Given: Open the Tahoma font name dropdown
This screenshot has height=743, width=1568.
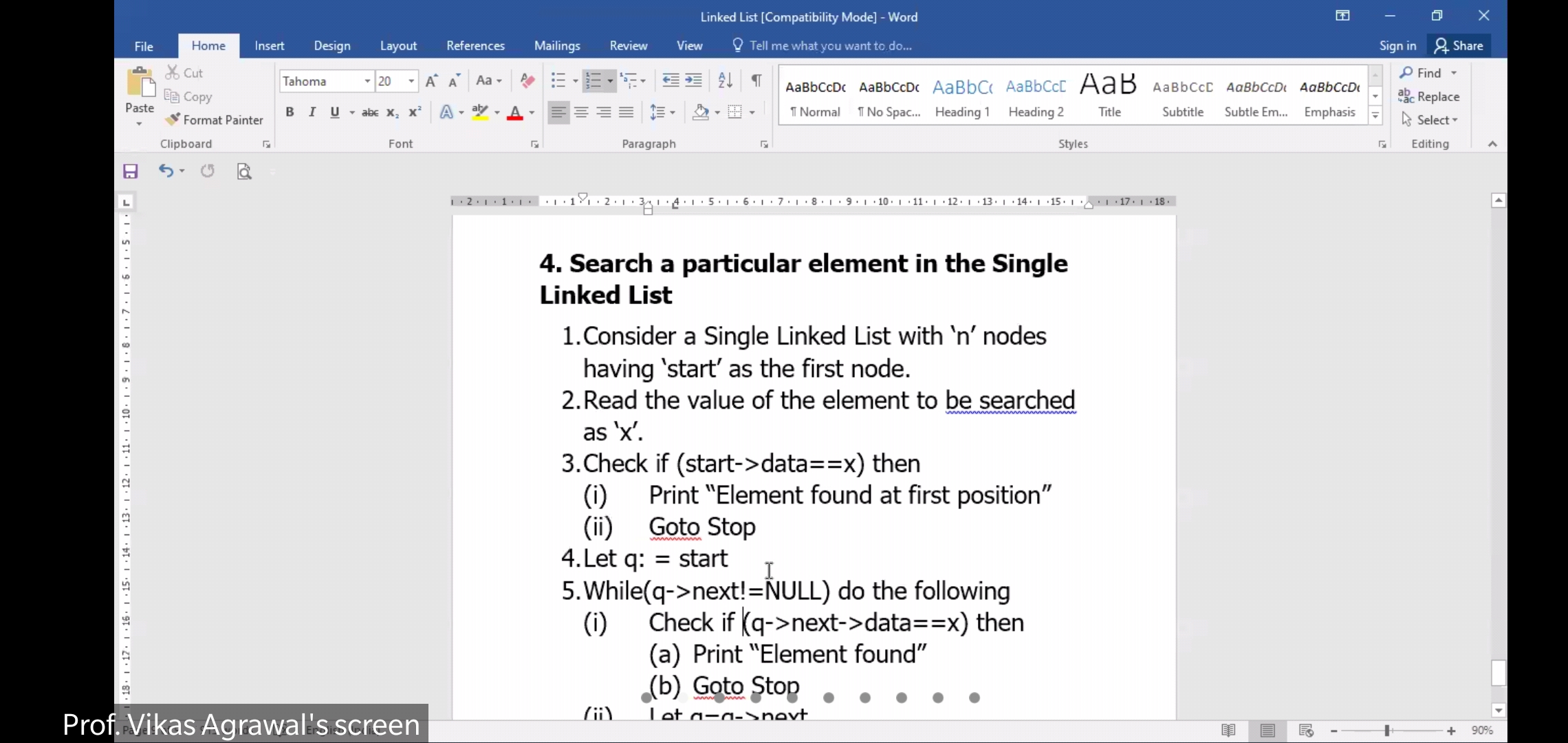Looking at the screenshot, I should point(367,81).
